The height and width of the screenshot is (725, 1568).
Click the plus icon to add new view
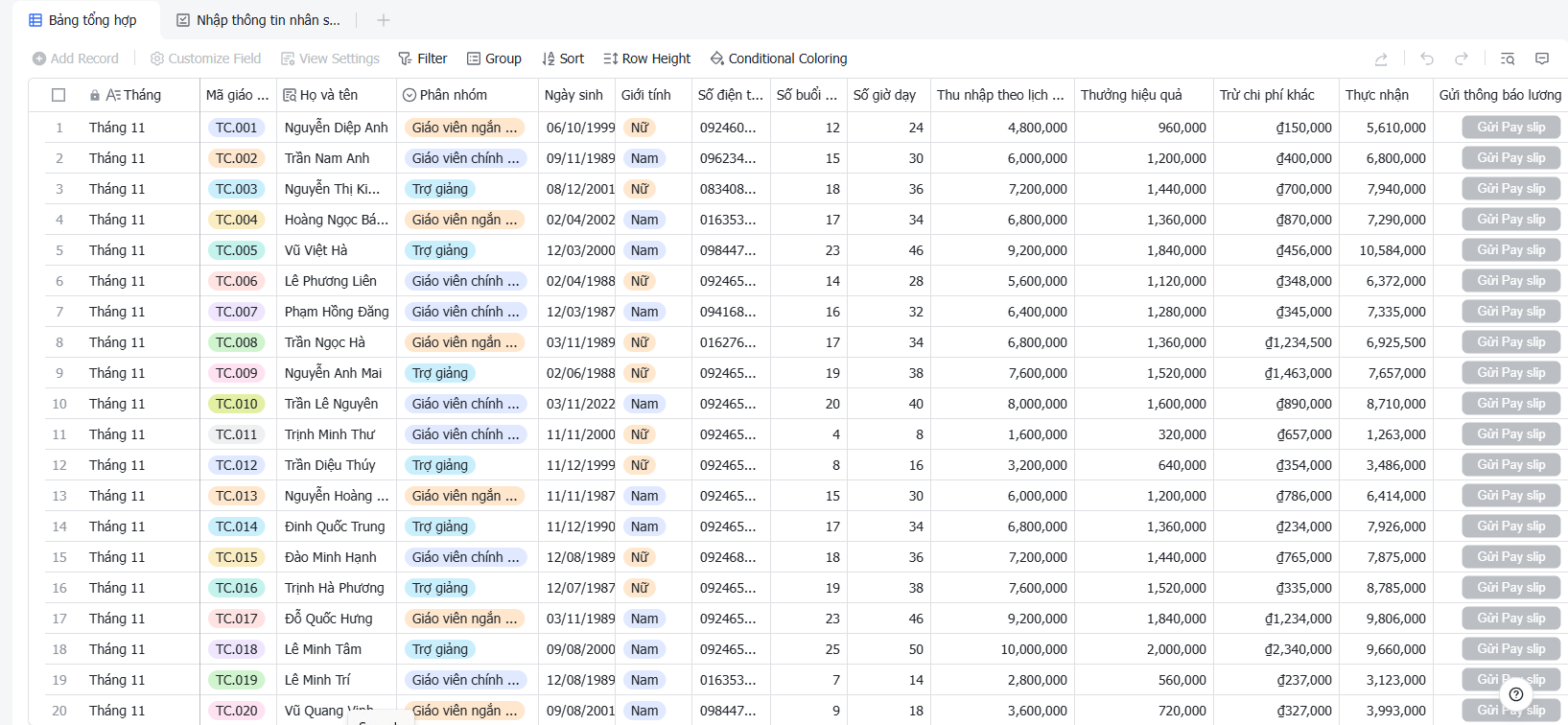point(384,20)
